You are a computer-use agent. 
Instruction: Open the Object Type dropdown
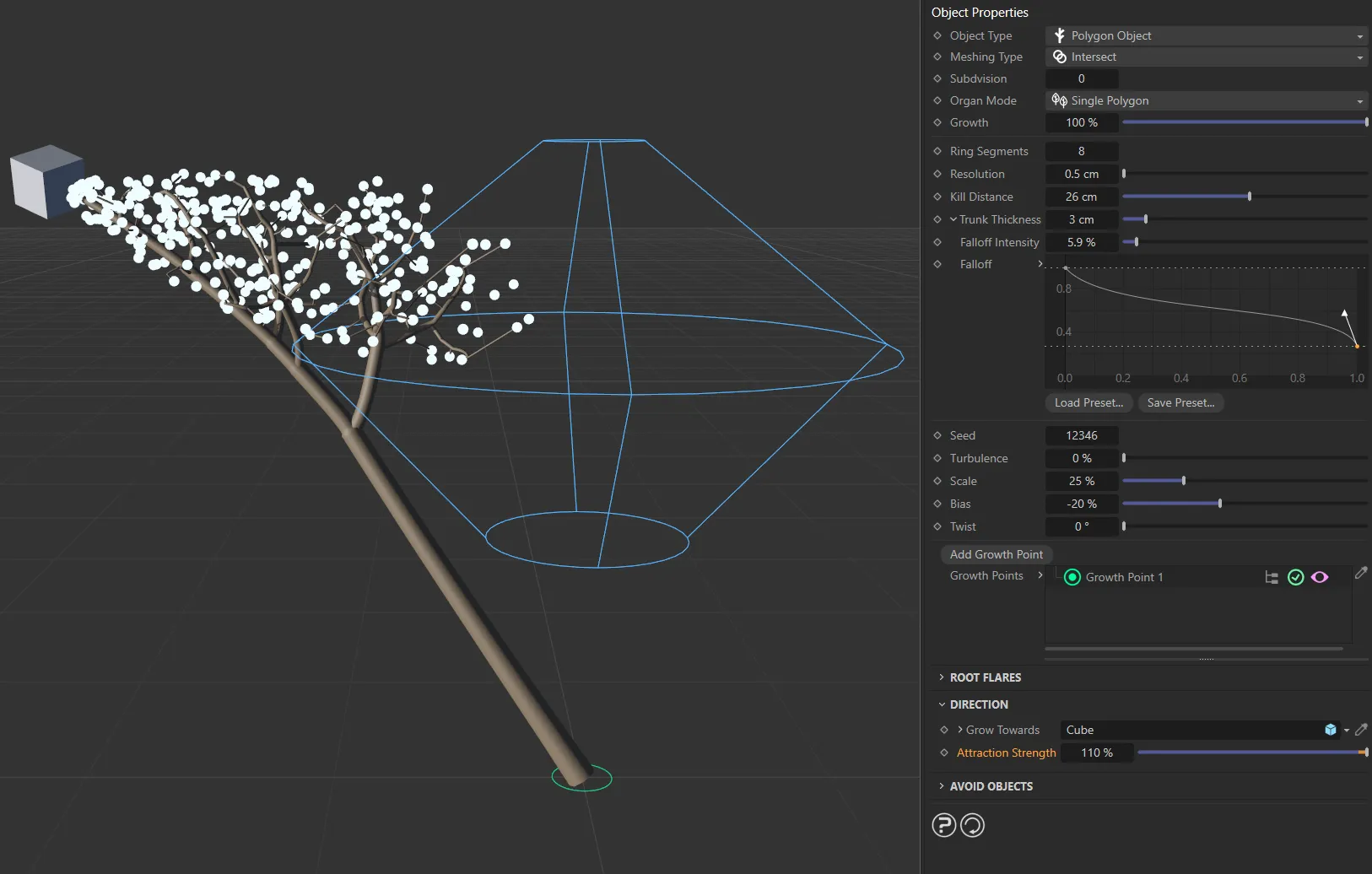coord(1206,35)
